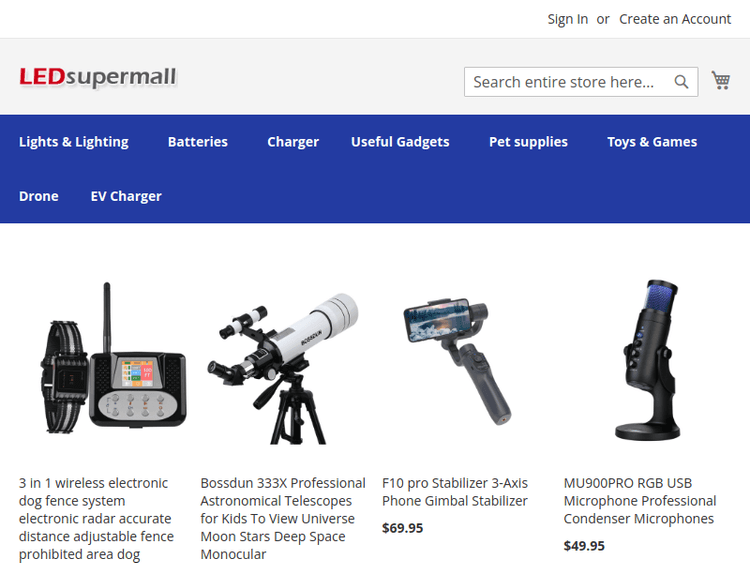Open the Useful Gadgets category
750x563 pixels.
pyautogui.click(x=400, y=142)
